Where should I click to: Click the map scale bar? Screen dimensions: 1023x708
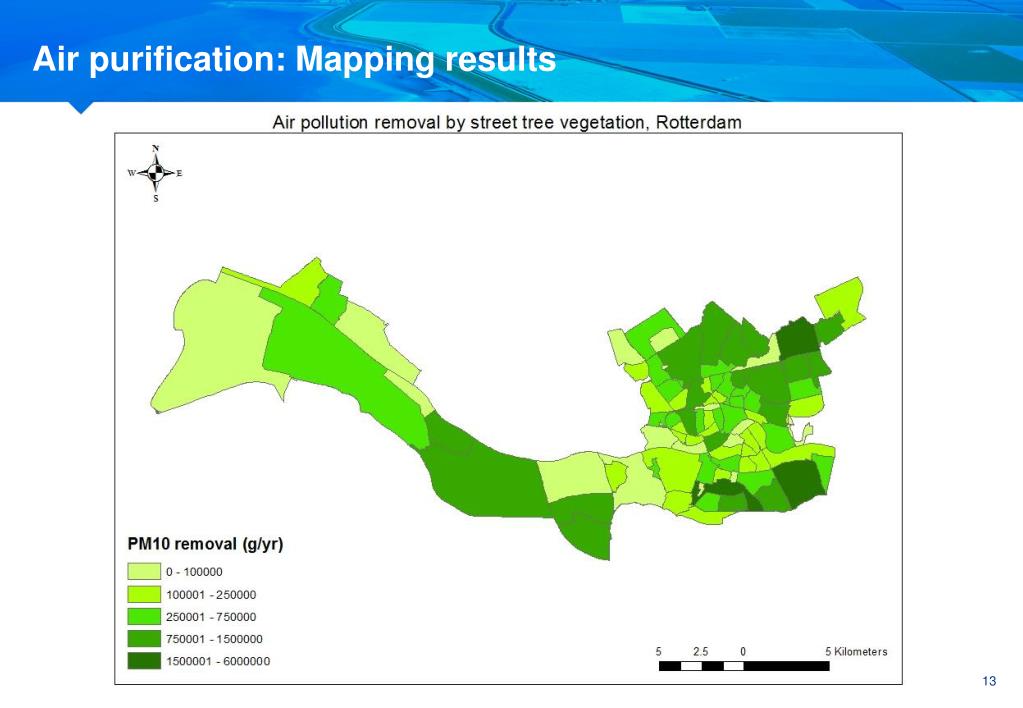tap(744, 666)
